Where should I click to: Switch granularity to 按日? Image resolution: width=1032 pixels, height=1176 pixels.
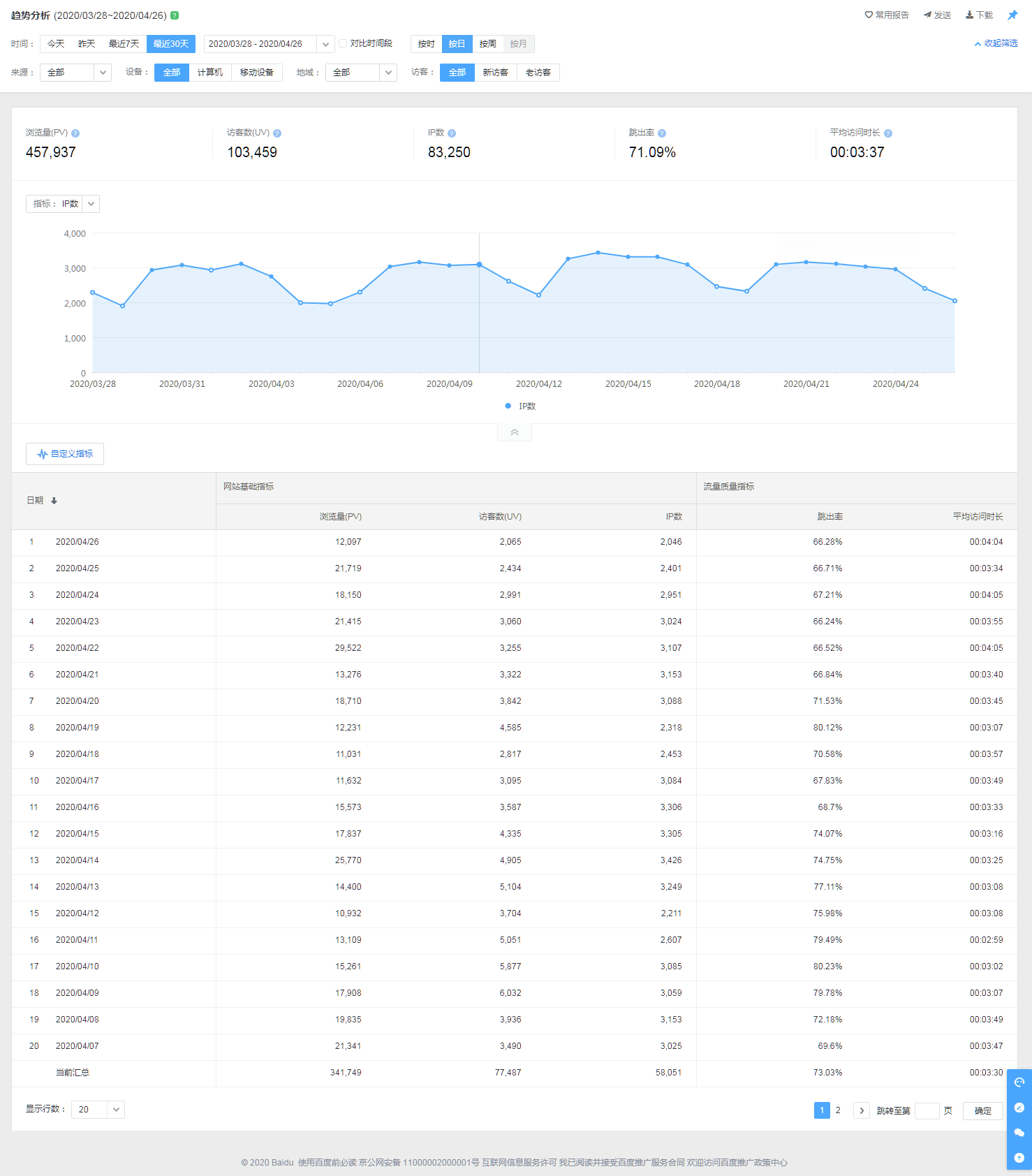click(x=457, y=44)
